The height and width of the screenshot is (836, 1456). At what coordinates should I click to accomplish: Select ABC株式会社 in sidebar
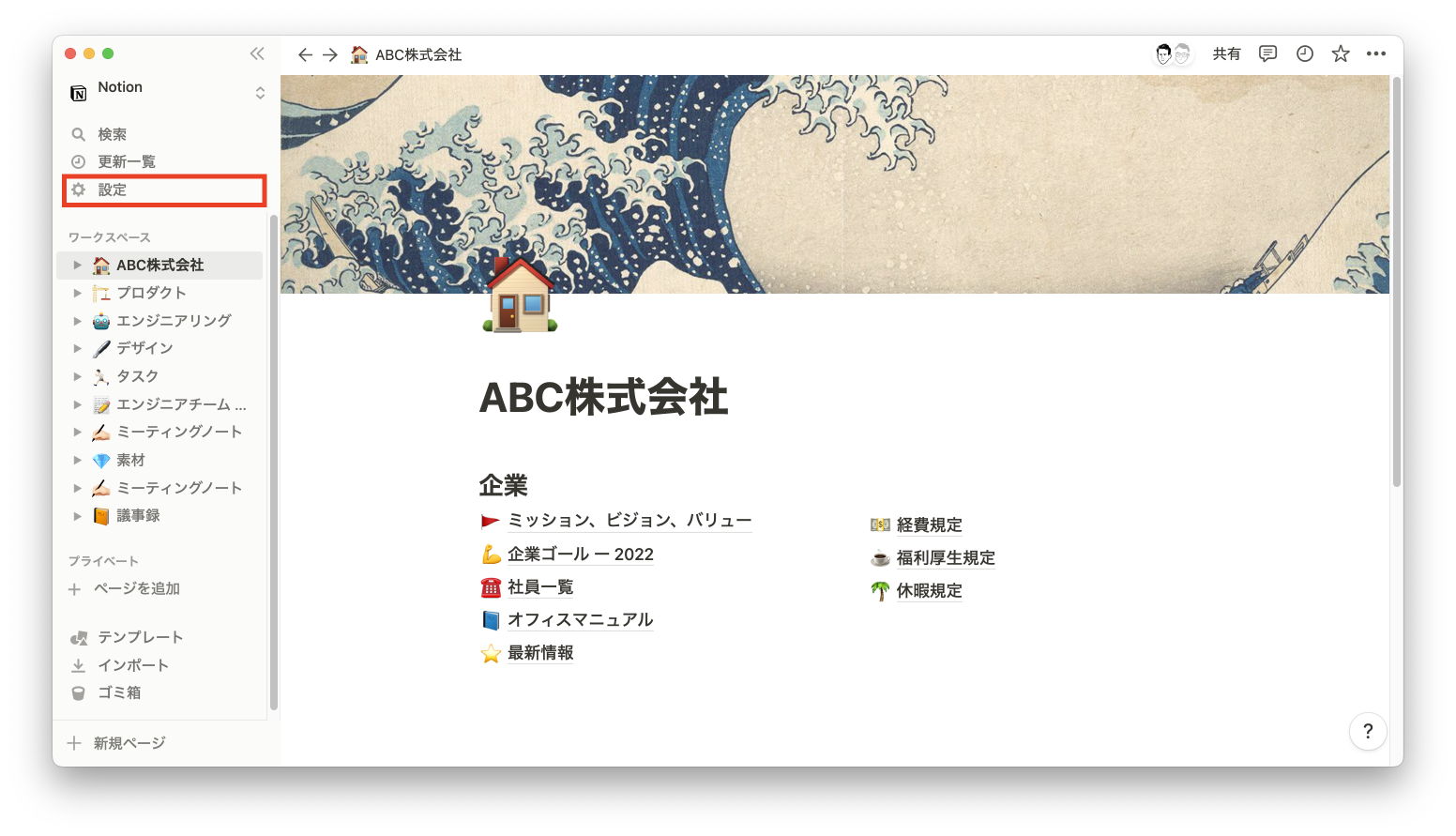(159, 266)
